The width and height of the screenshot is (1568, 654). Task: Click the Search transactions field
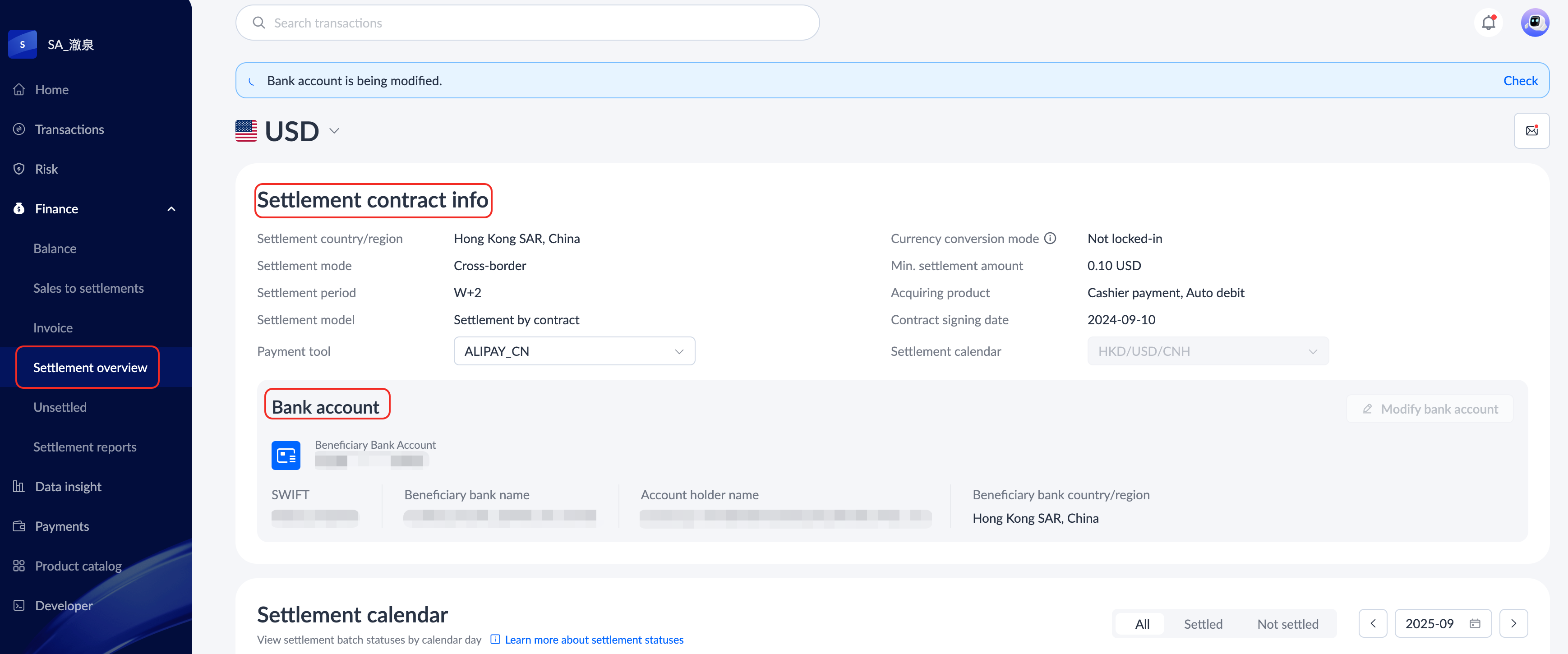click(526, 23)
